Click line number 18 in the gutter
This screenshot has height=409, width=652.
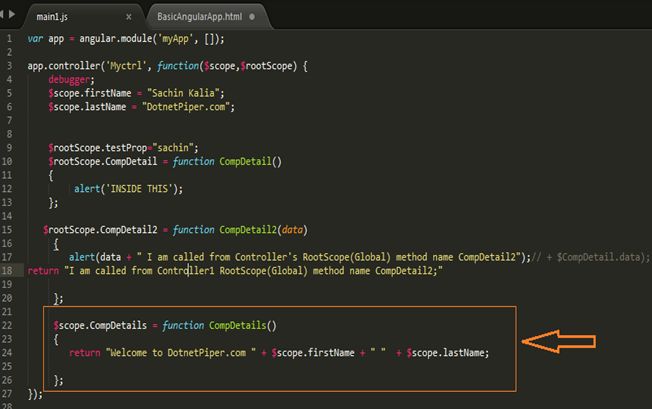point(7,271)
